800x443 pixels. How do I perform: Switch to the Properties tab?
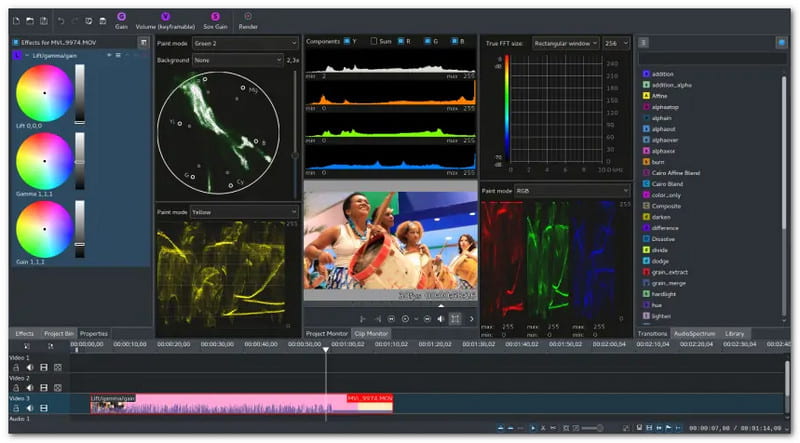pyautogui.click(x=94, y=333)
